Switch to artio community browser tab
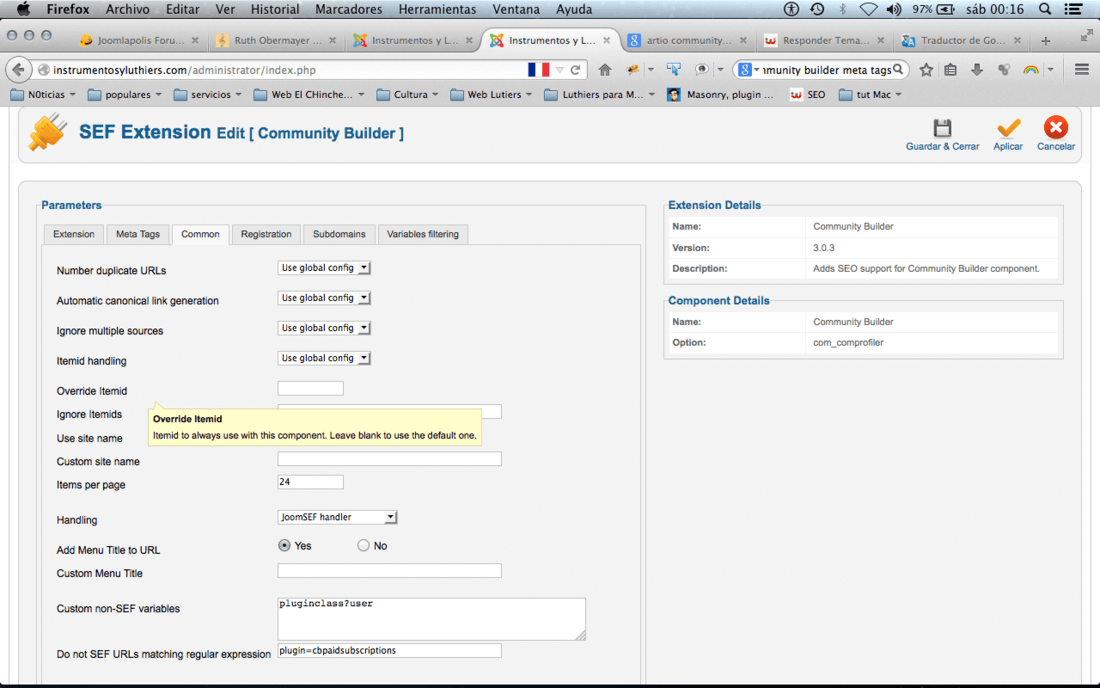1100x688 pixels. (x=688, y=41)
